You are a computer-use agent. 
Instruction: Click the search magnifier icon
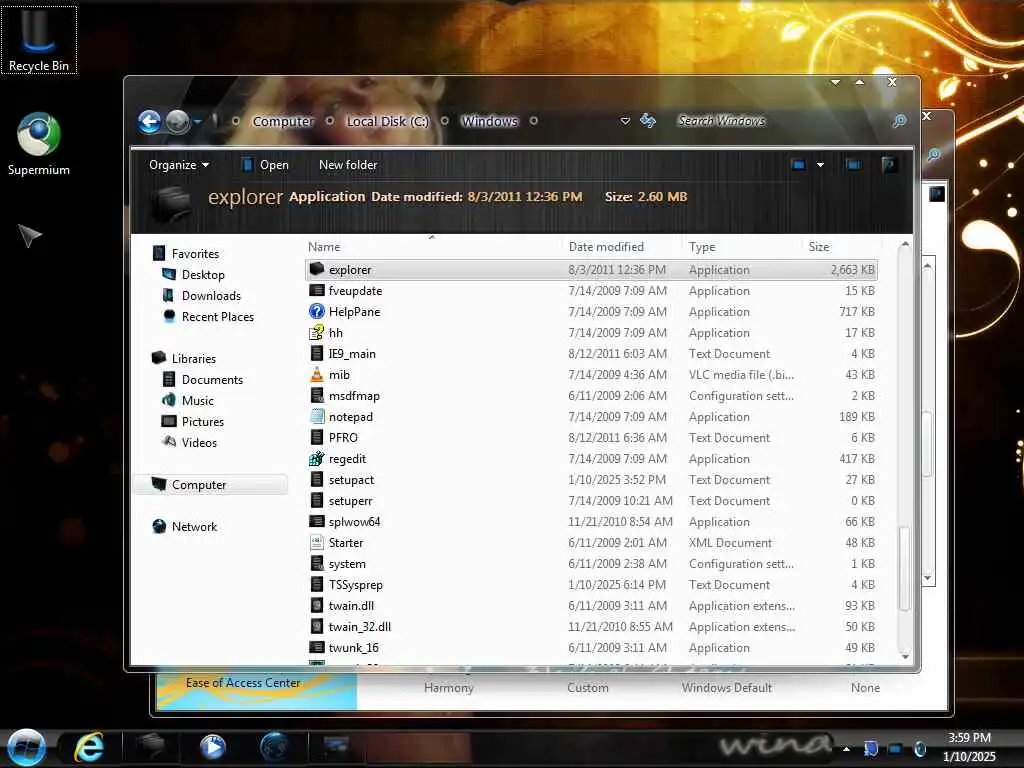point(899,121)
